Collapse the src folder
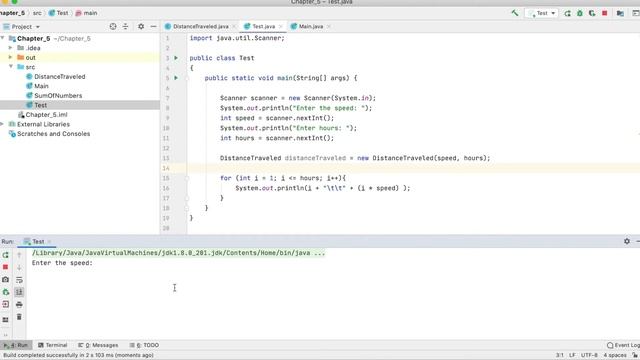The height and width of the screenshot is (360, 640). point(11,67)
